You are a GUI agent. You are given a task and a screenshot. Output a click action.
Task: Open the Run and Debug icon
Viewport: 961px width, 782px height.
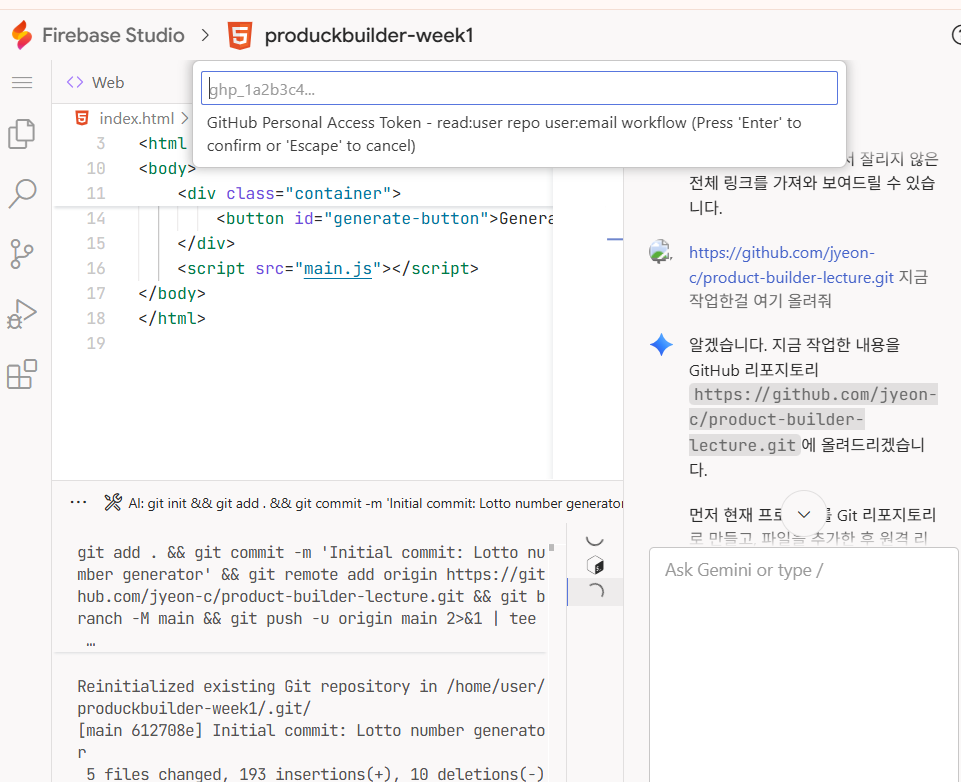(x=22, y=314)
